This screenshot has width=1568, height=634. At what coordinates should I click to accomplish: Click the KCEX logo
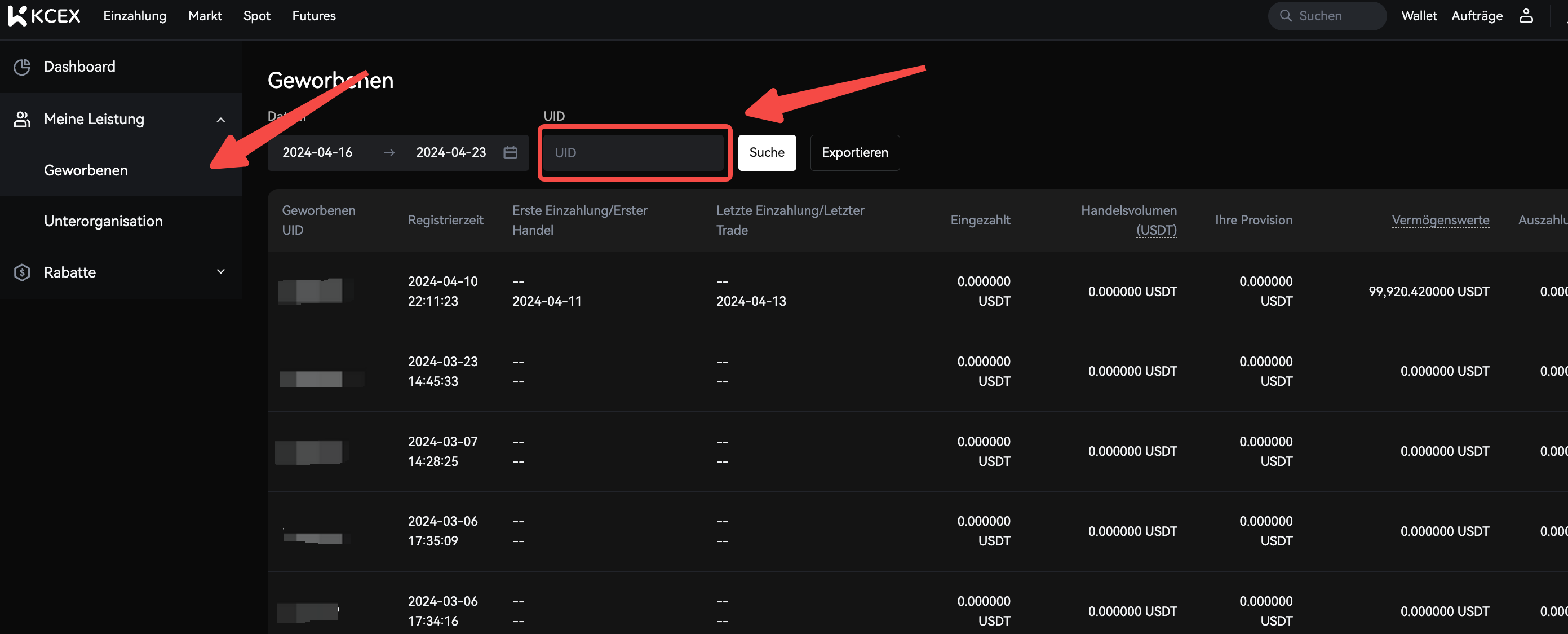pyautogui.click(x=44, y=16)
